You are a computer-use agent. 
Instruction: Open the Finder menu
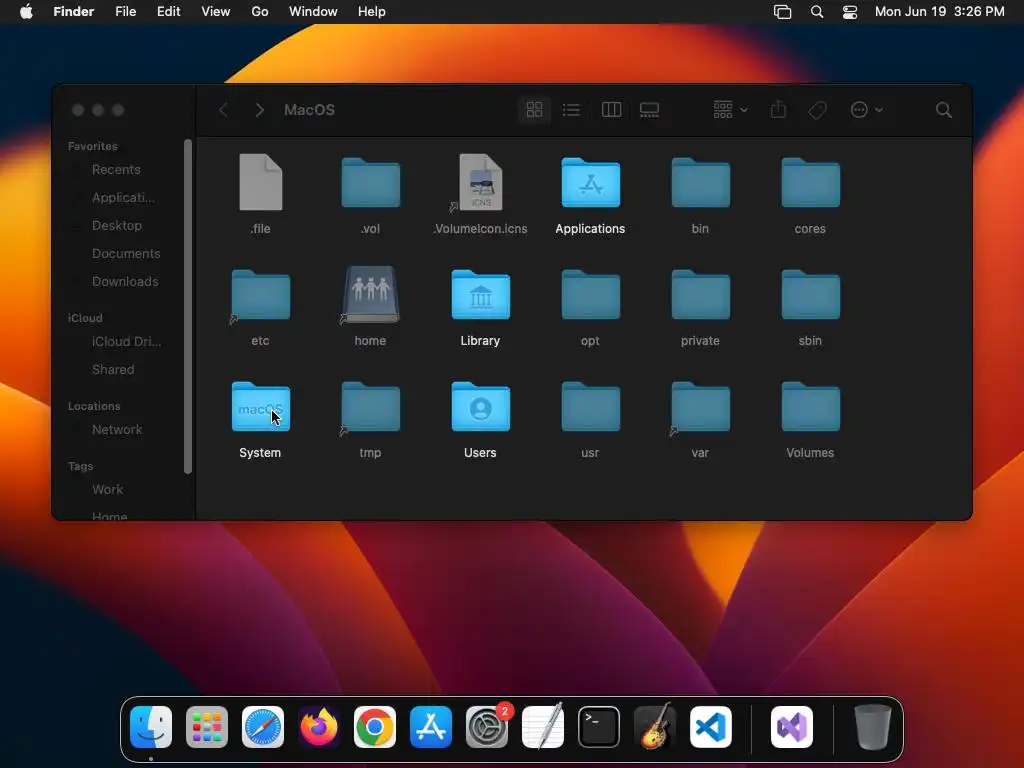coord(73,12)
